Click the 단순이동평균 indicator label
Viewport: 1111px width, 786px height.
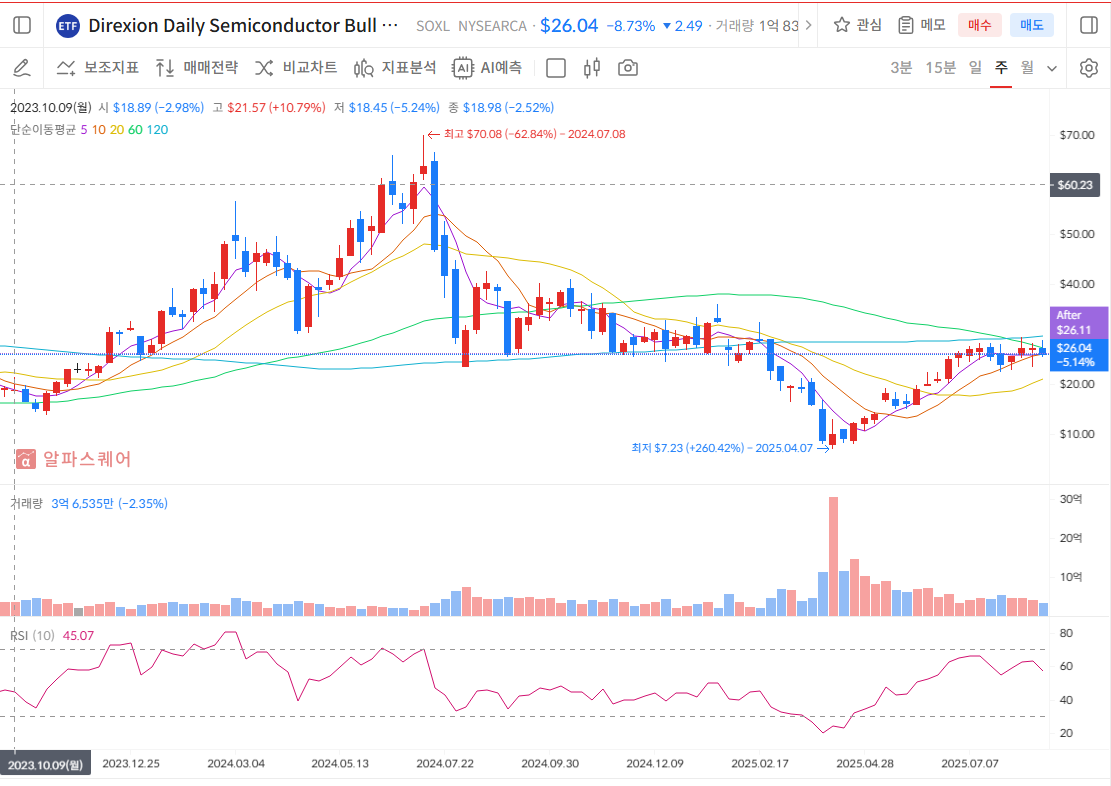tap(43, 130)
